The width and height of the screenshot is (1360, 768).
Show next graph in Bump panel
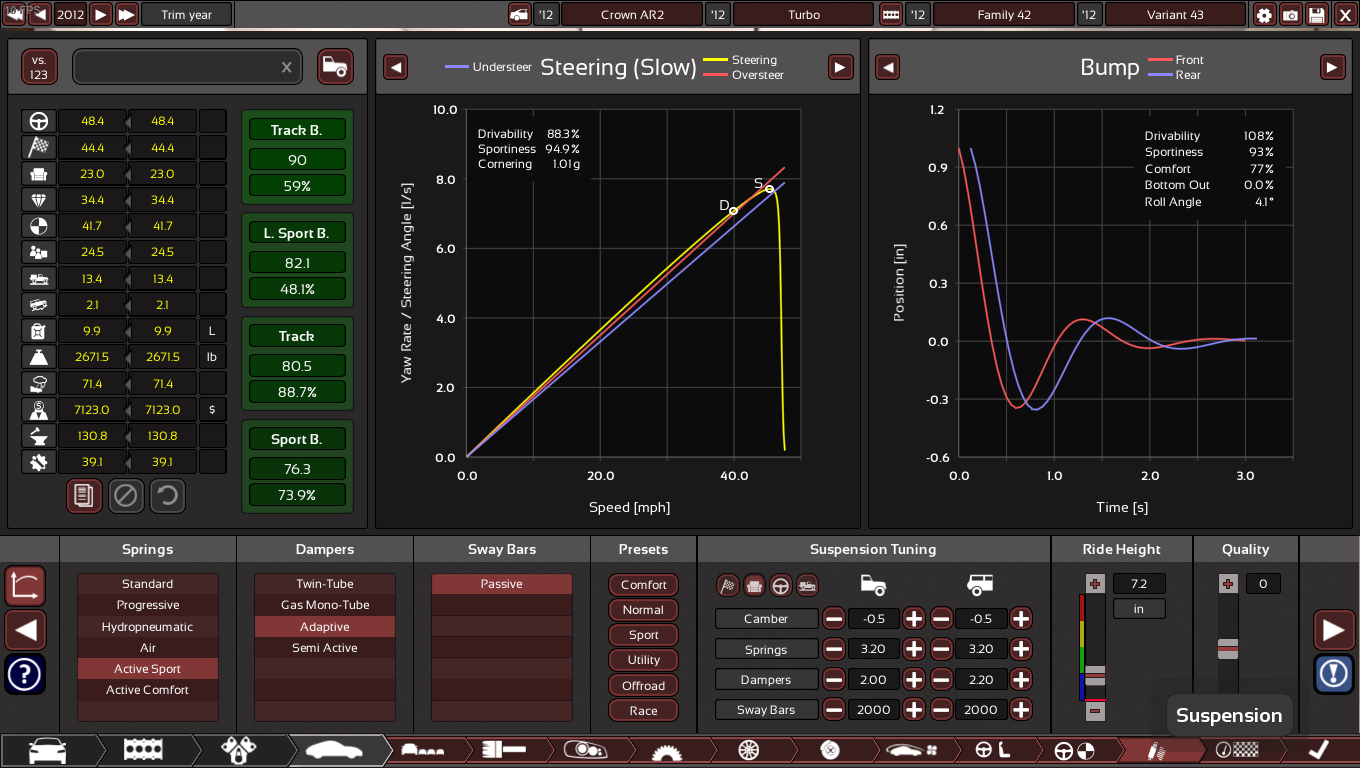coord(1332,67)
